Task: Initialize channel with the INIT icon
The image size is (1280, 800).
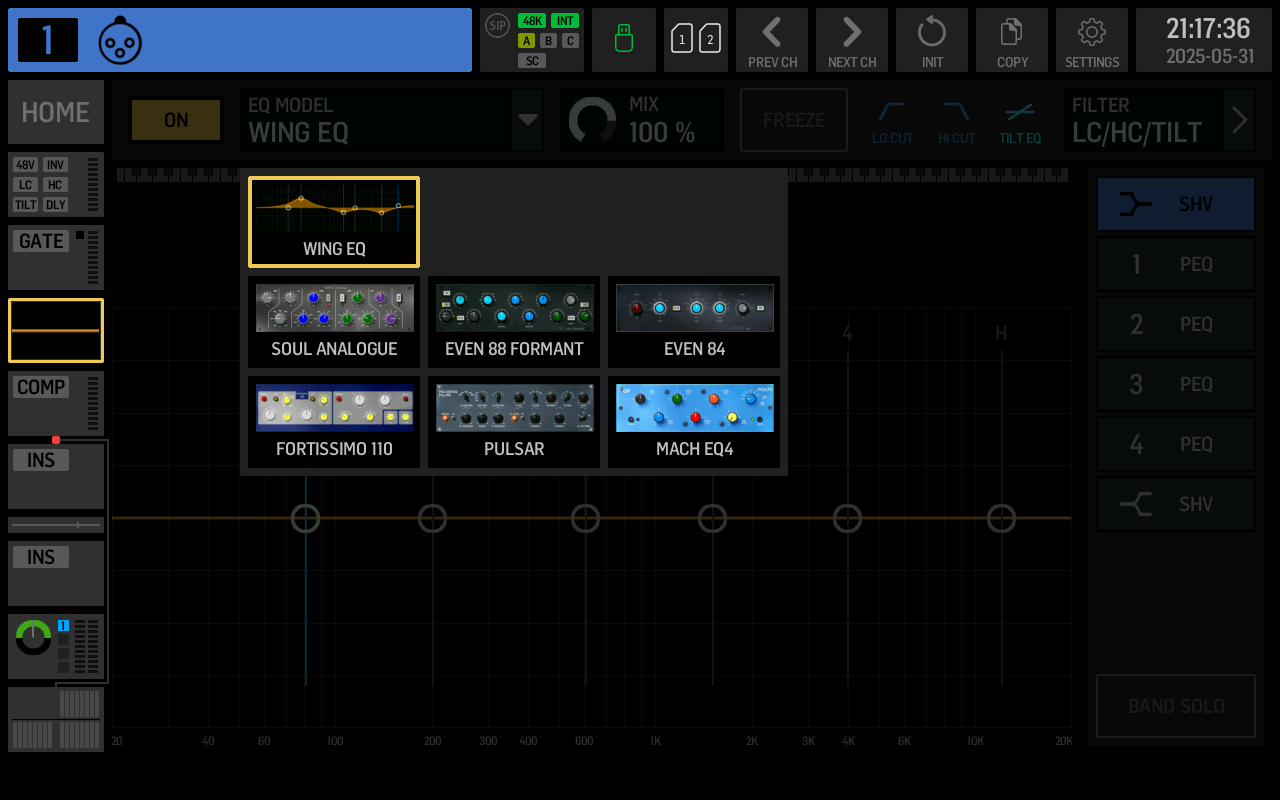Action: (932, 40)
